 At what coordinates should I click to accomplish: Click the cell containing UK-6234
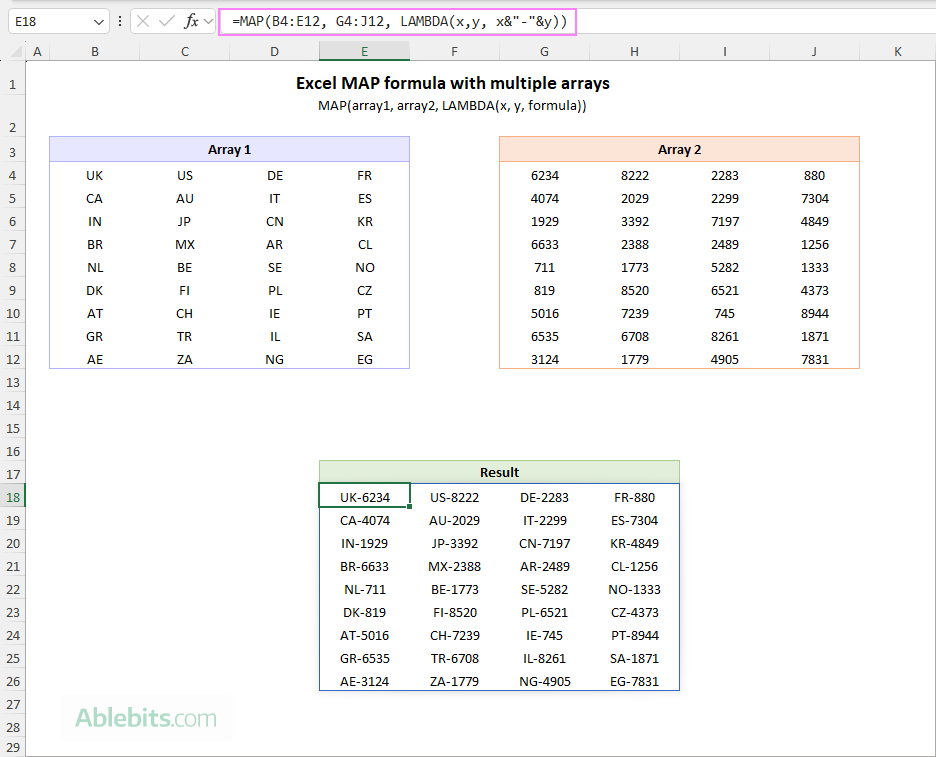click(x=364, y=496)
